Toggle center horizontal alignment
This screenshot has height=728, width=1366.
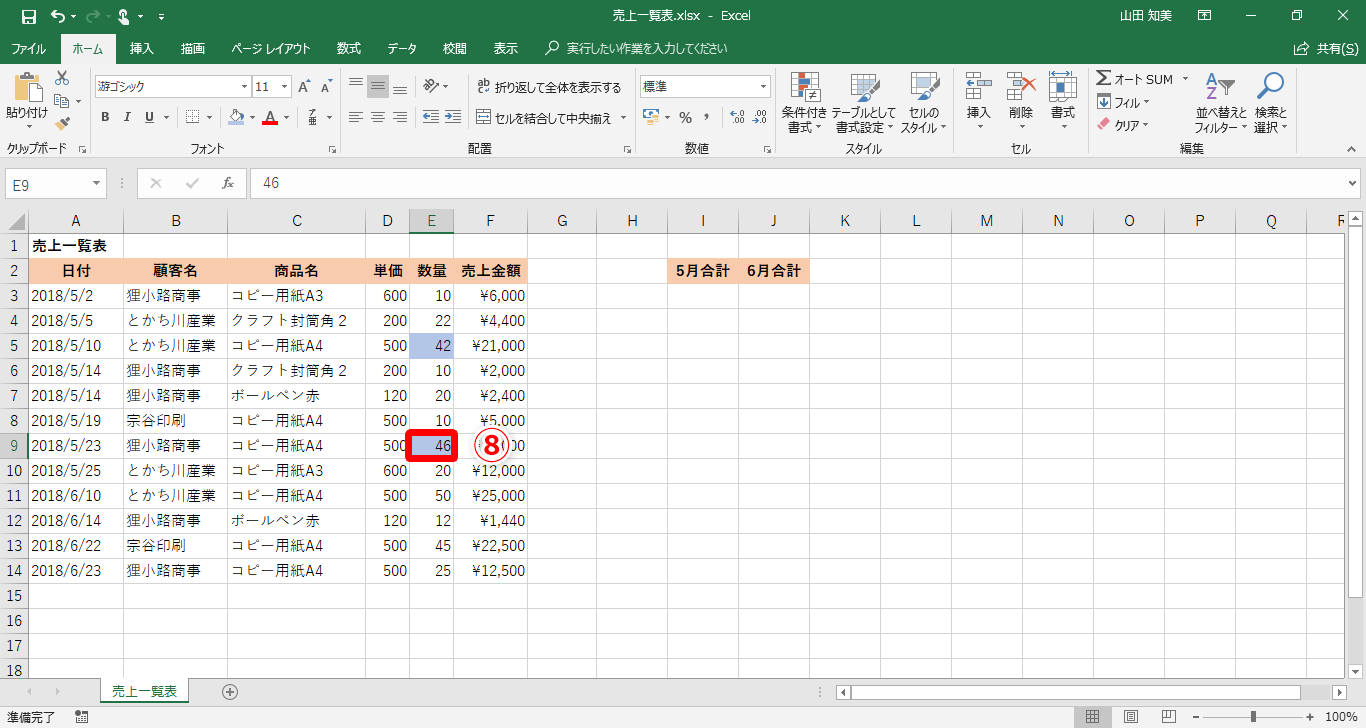tap(377, 117)
